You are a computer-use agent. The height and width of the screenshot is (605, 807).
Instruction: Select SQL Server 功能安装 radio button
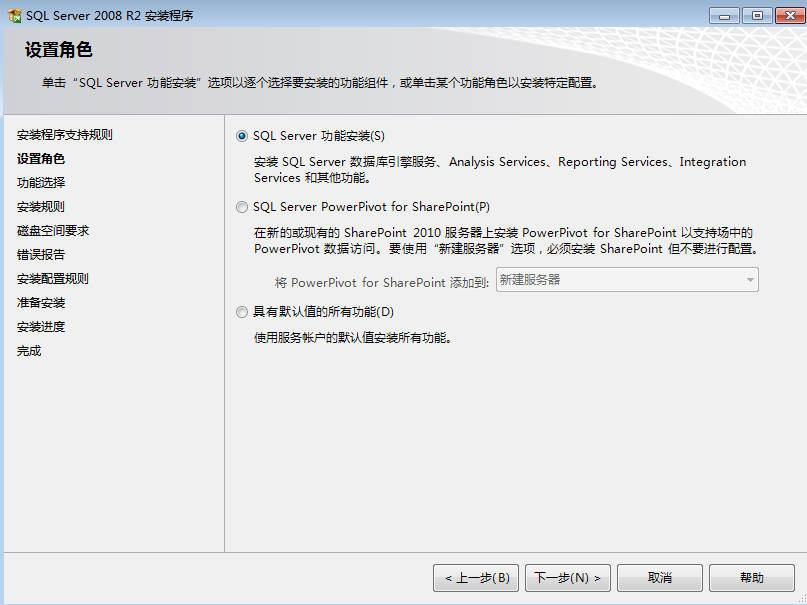pyautogui.click(x=241, y=136)
